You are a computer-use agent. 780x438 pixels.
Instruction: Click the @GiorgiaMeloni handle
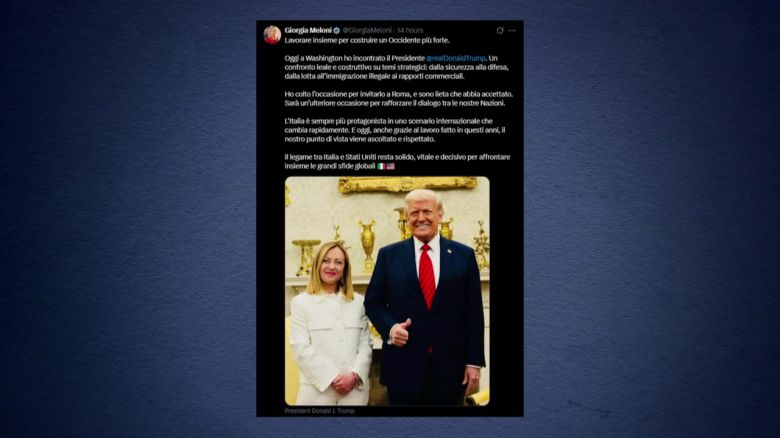pyautogui.click(x=367, y=30)
